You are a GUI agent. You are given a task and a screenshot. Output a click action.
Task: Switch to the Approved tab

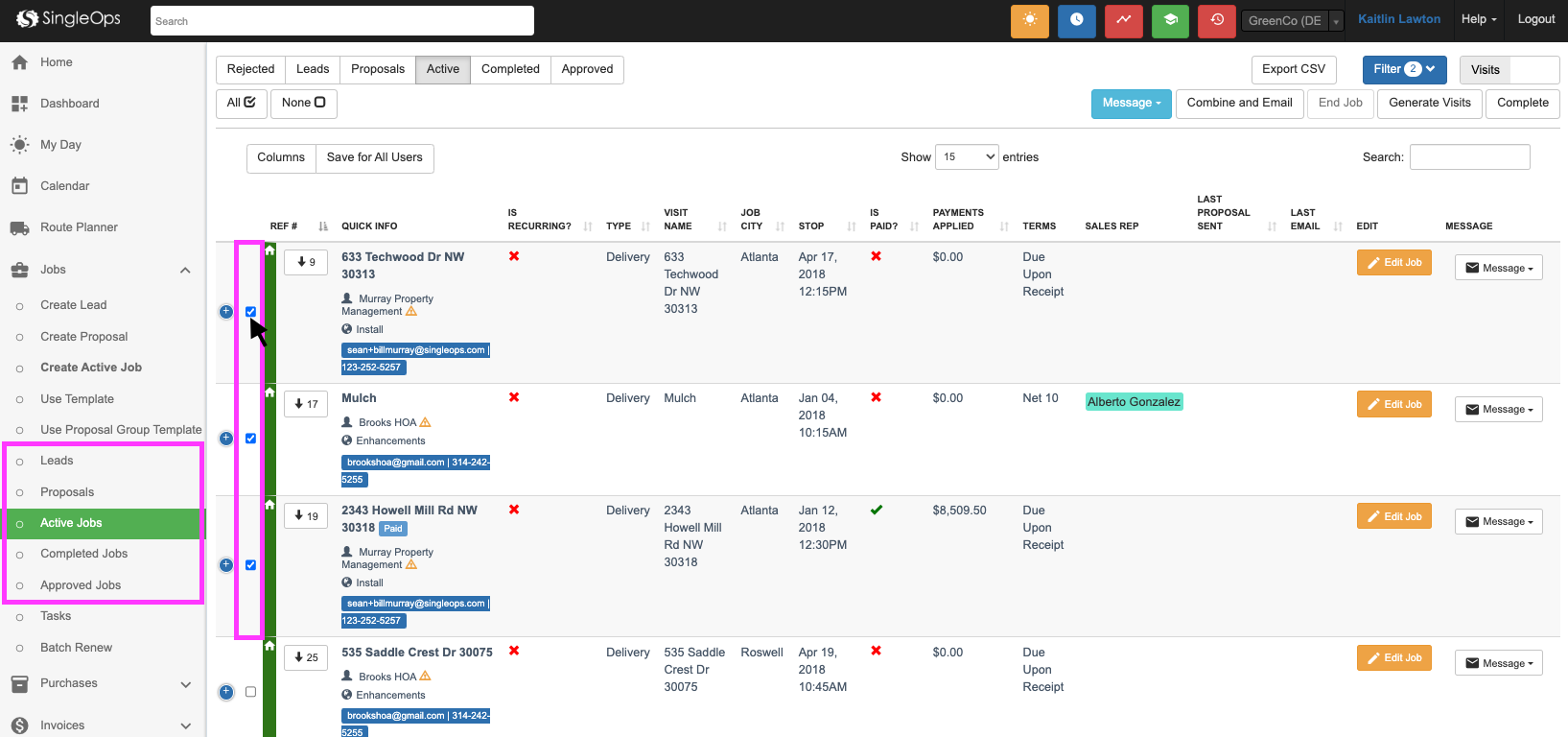coord(587,69)
